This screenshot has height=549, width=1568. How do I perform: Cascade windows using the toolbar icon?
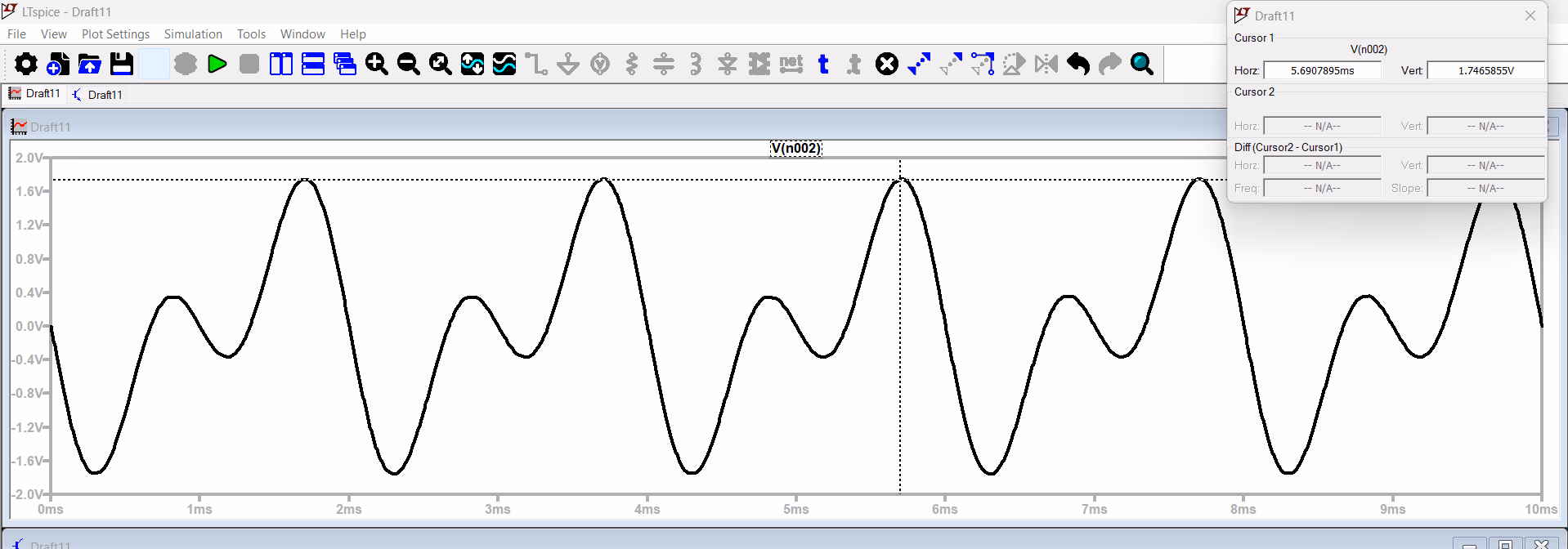click(345, 64)
